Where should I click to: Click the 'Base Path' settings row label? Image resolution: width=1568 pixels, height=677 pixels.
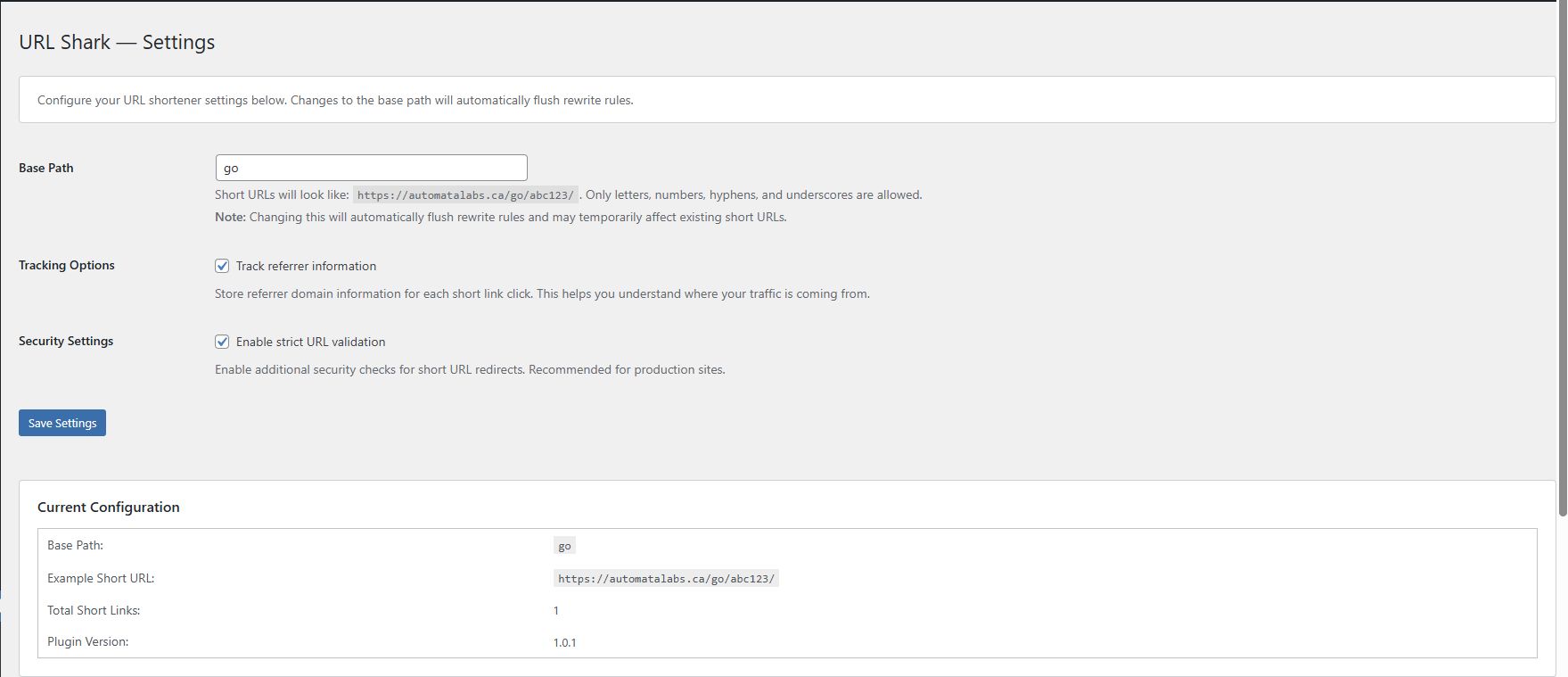(46, 168)
